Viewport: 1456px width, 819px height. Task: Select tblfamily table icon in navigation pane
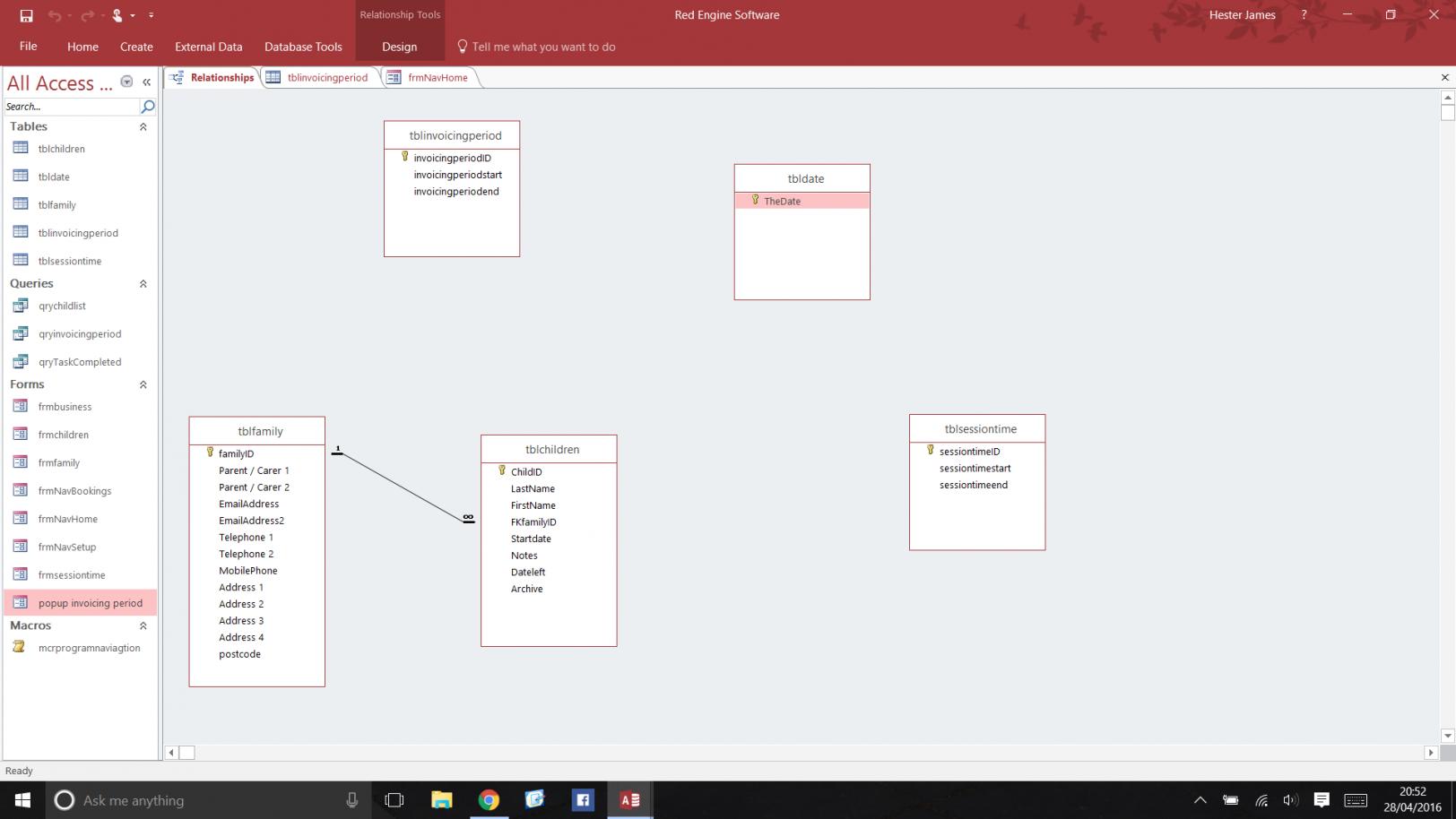(x=21, y=204)
